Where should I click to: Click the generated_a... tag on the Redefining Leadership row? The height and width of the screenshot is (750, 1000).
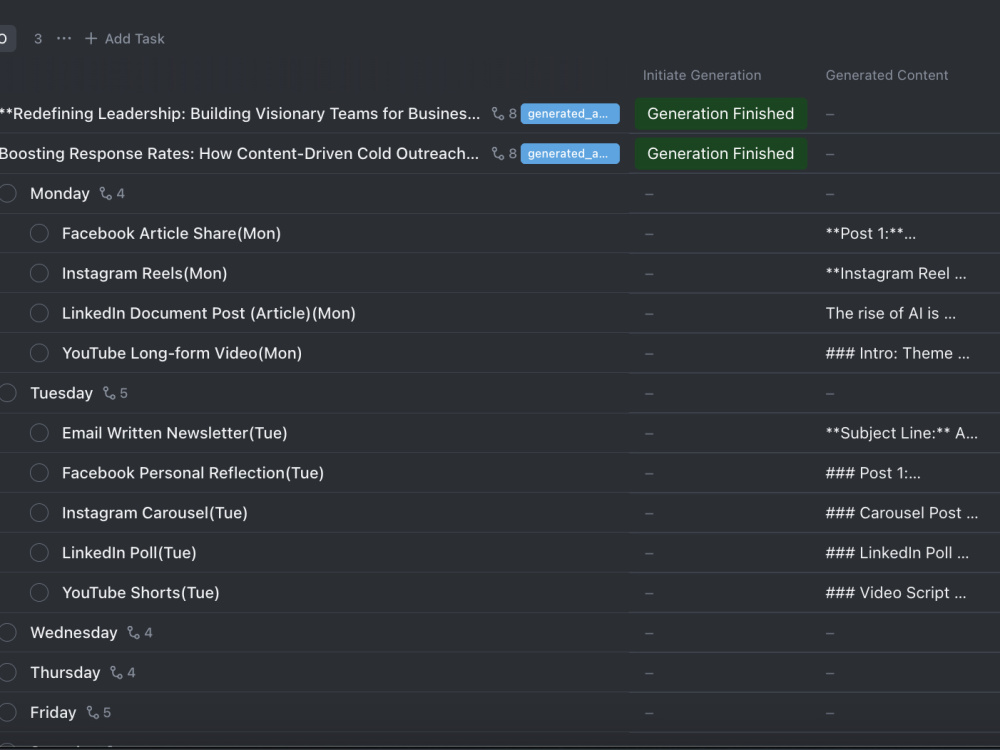pos(570,114)
